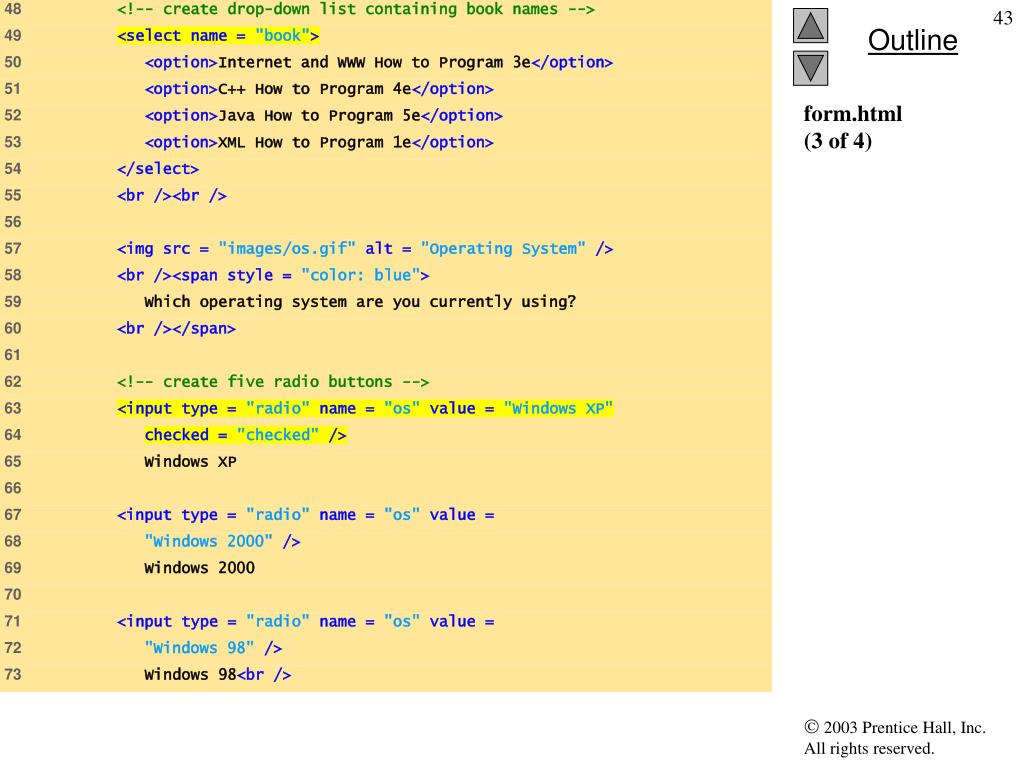Select the form.html title text
The image size is (1024, 768).
(852, 114)
